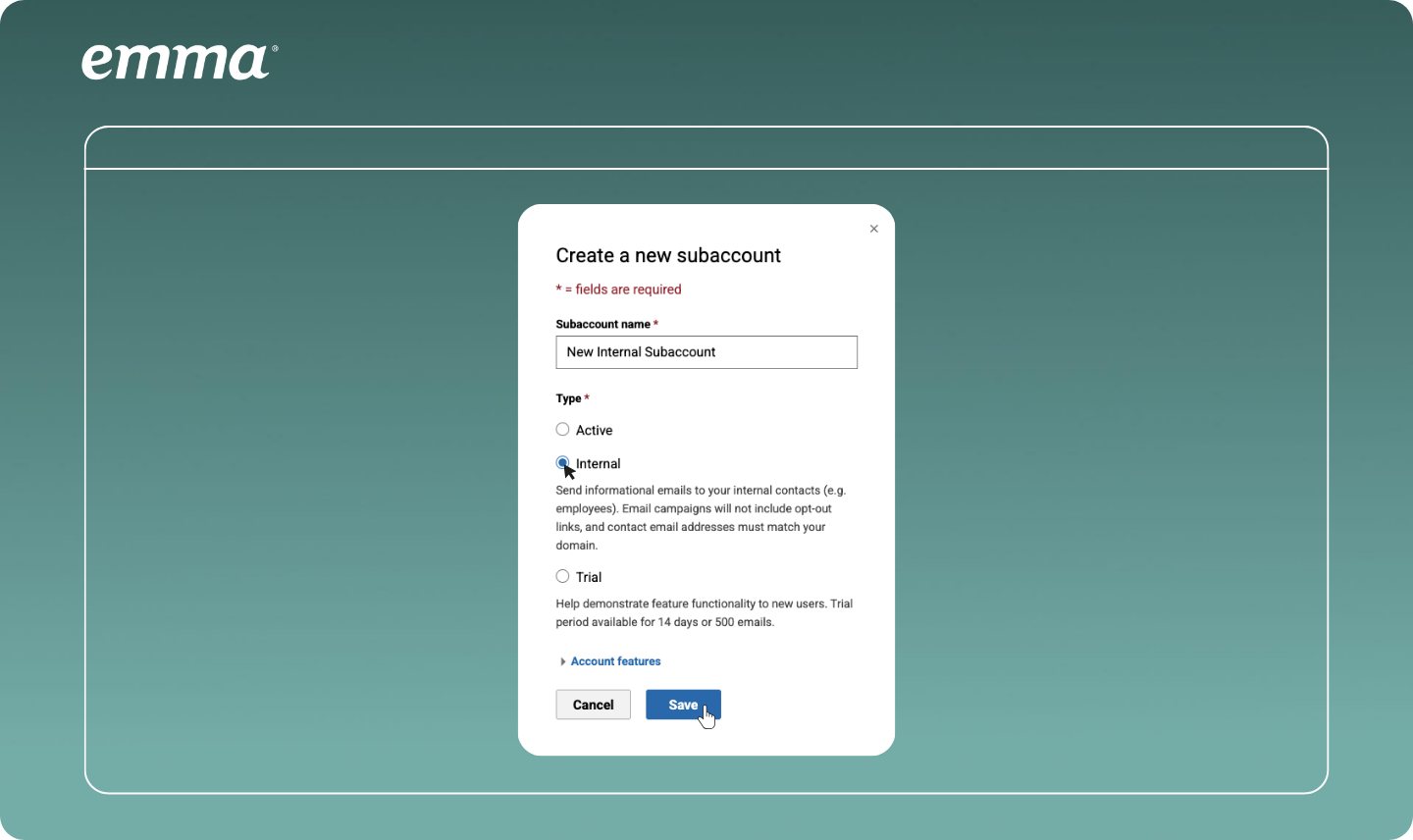Pick the Trial radio button
The image size is (1413, 840).
[562, 577]
